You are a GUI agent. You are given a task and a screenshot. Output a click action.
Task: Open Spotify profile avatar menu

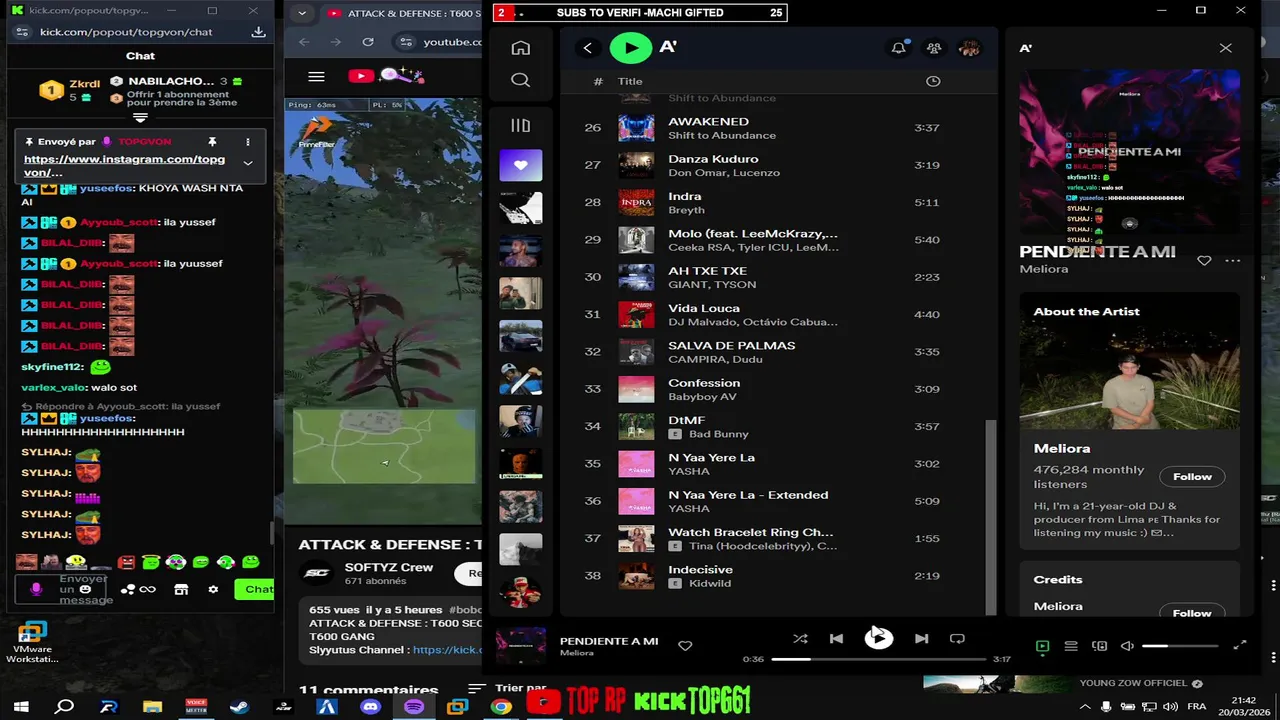tap(968, 48)
